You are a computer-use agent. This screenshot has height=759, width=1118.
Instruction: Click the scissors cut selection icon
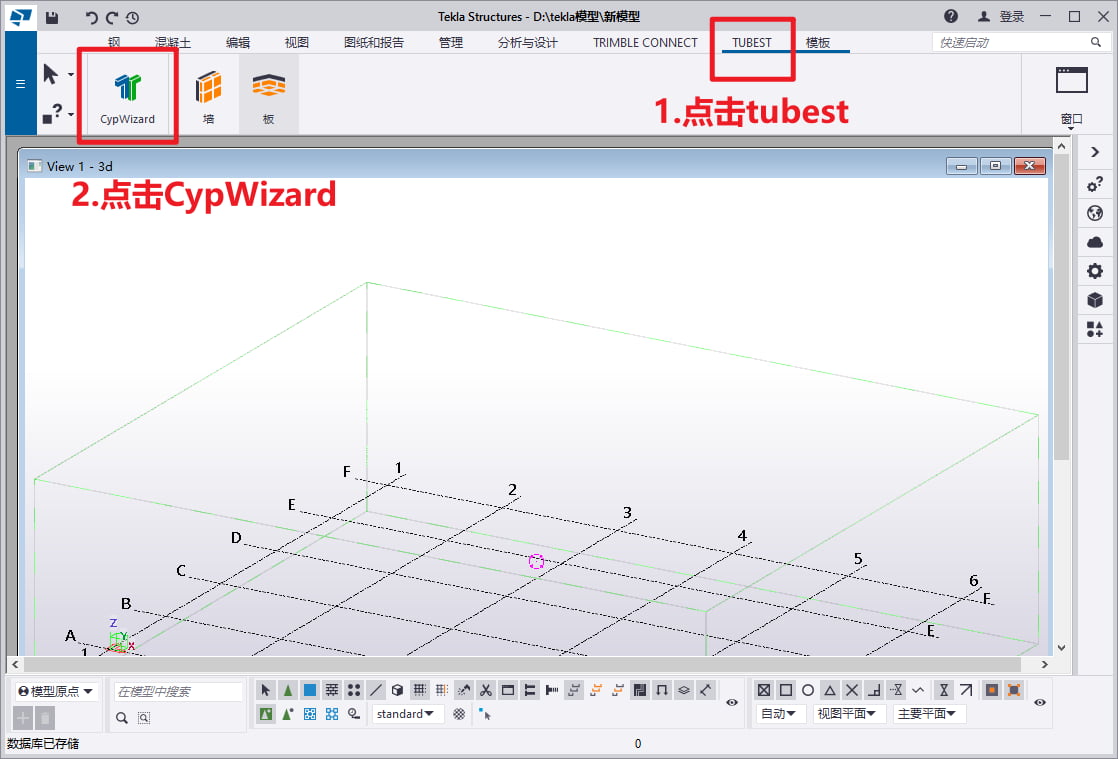coord(486,690)
